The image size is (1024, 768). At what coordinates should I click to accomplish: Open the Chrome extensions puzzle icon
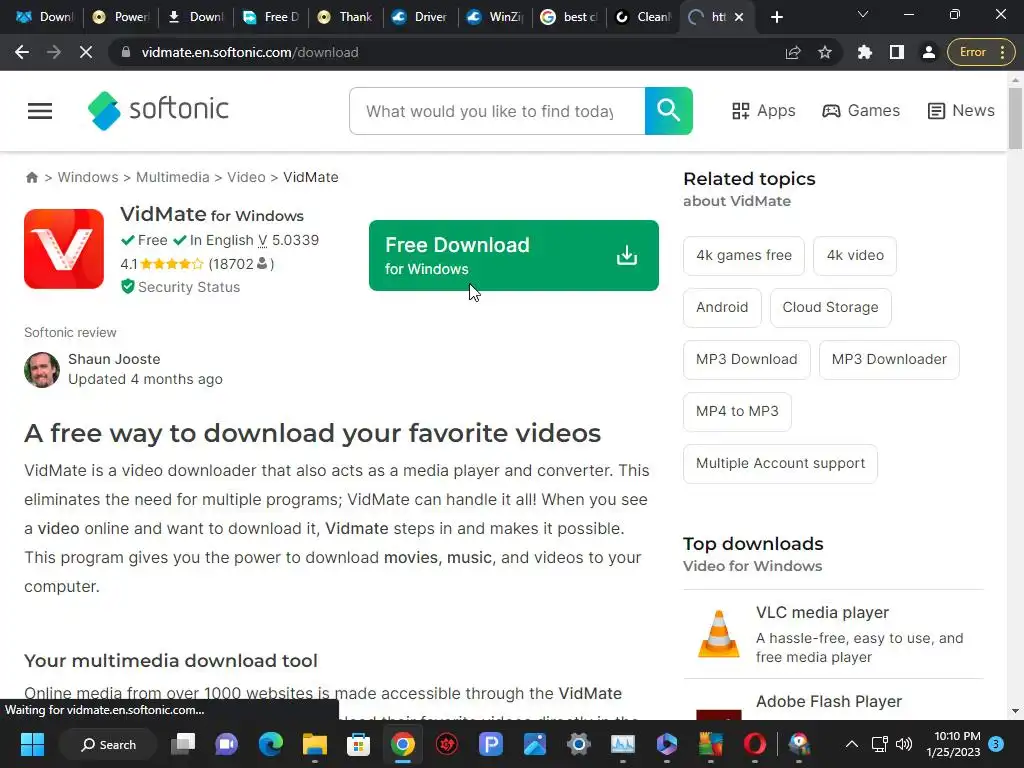(x=865, y=52)
